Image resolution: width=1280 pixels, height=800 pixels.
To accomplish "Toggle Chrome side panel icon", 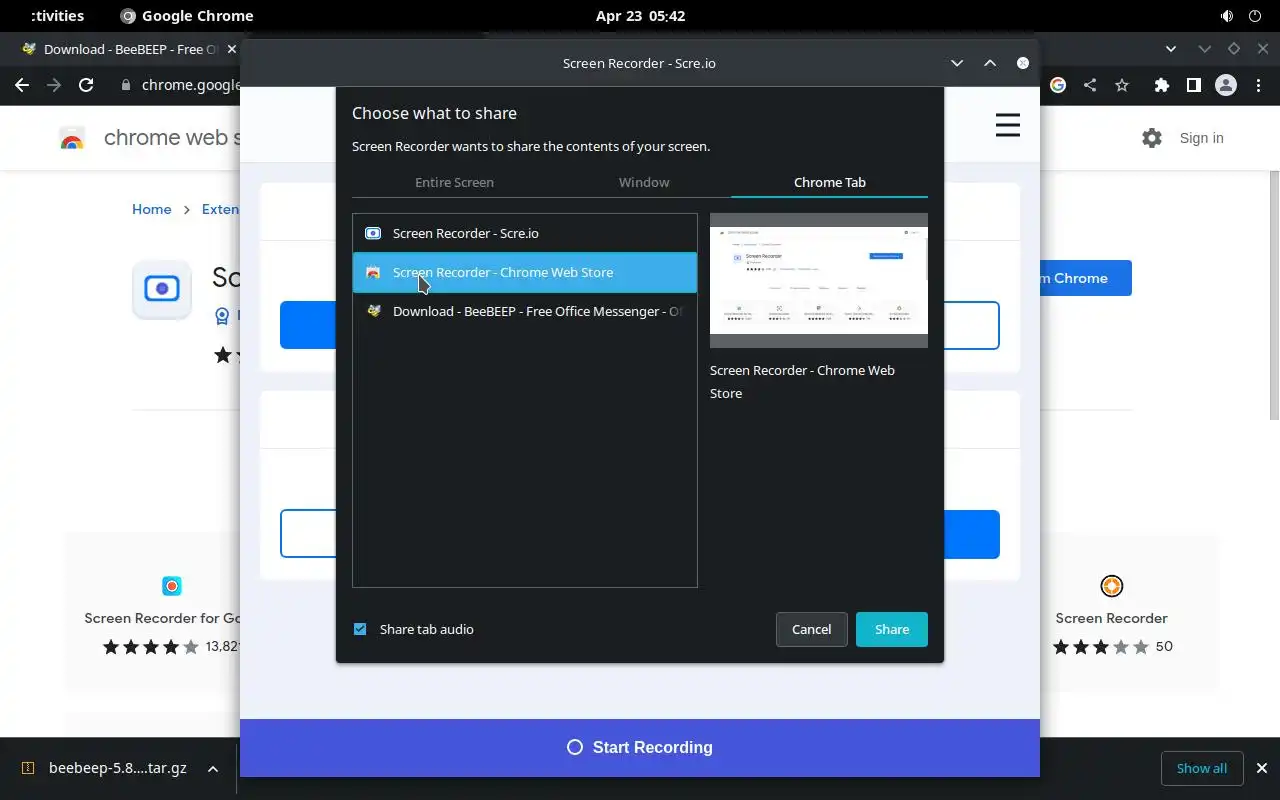I will 1193,85.
